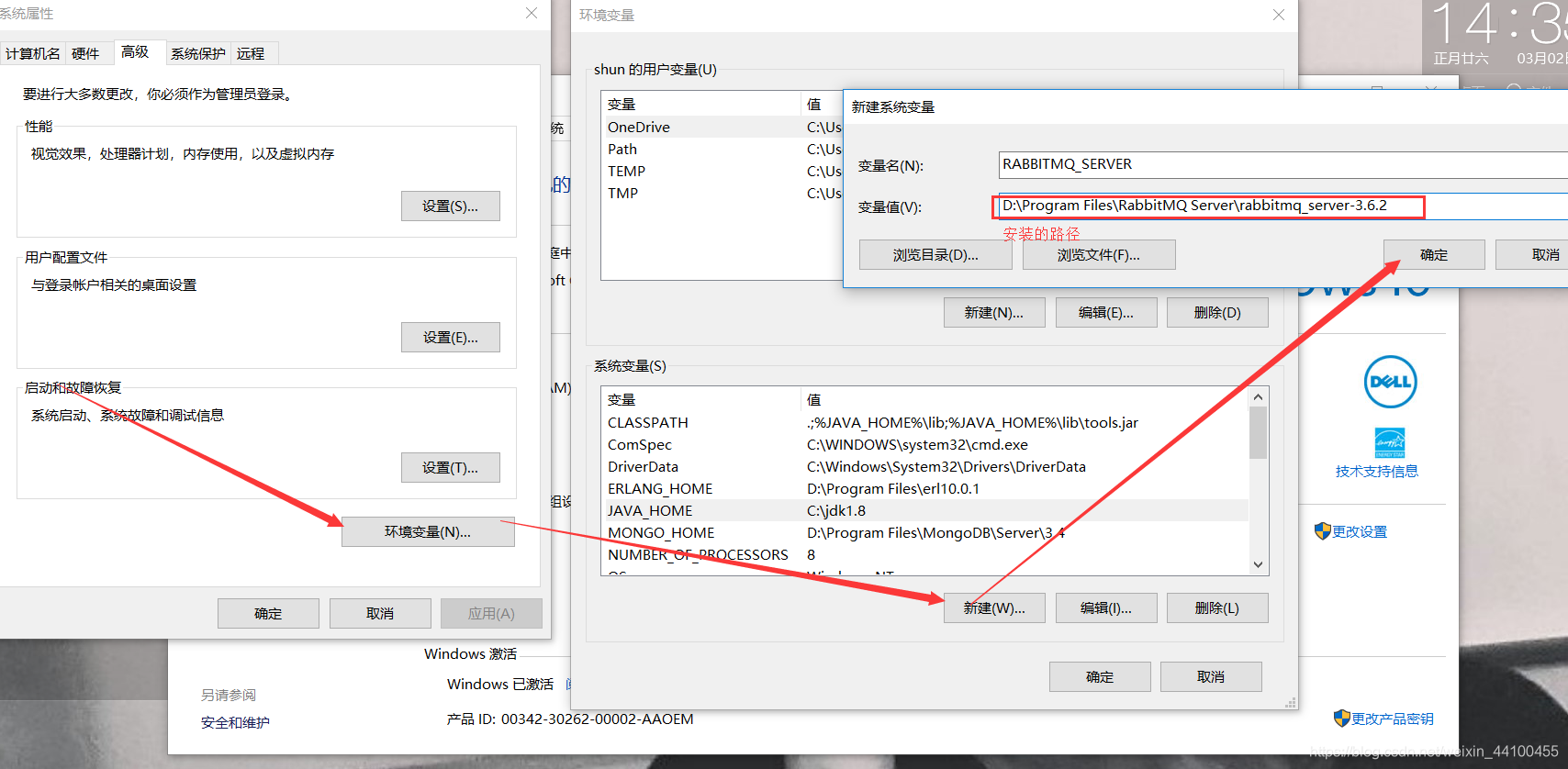Click the system variables scrollbar up arrow
The image size is (1568, 769).
1259,396
